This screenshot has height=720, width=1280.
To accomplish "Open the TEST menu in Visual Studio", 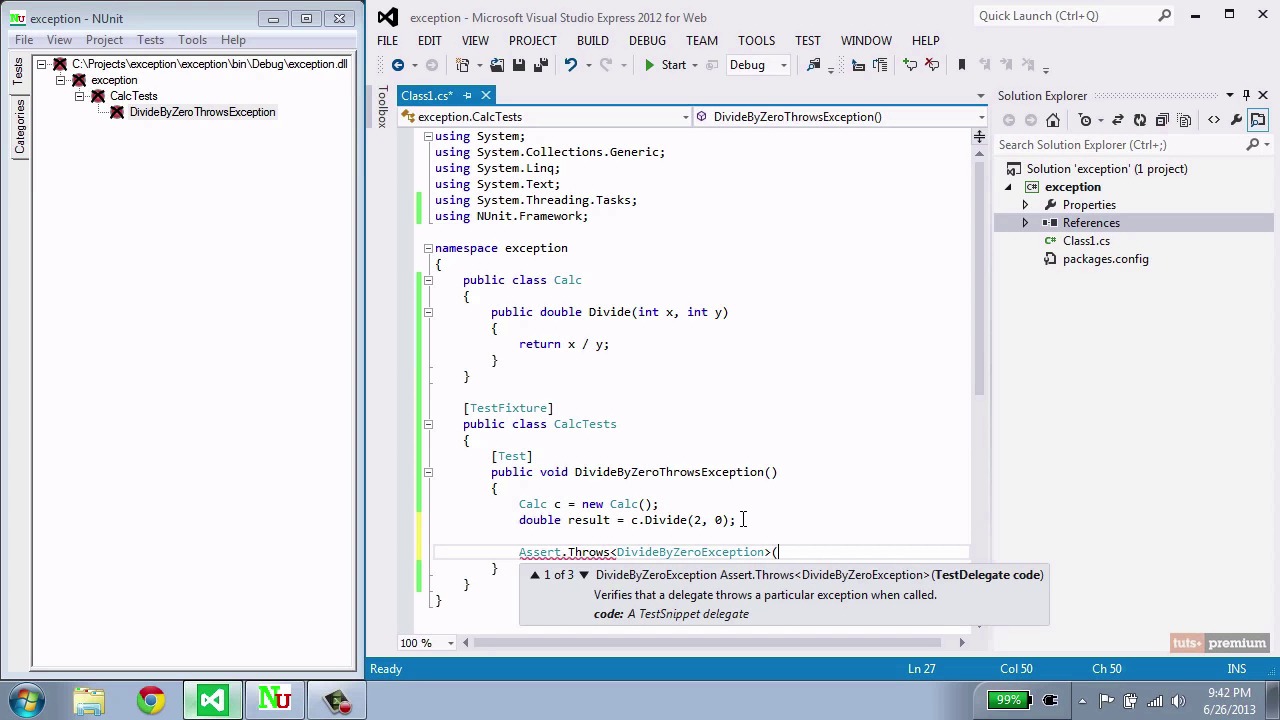I will click(x=807, y=40).
